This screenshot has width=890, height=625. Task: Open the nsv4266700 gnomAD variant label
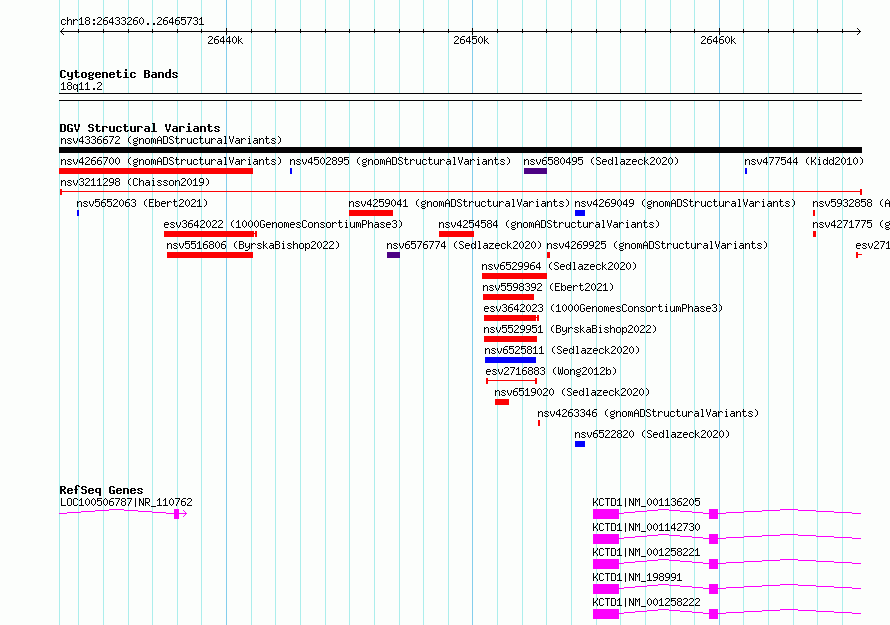[171, 161]
